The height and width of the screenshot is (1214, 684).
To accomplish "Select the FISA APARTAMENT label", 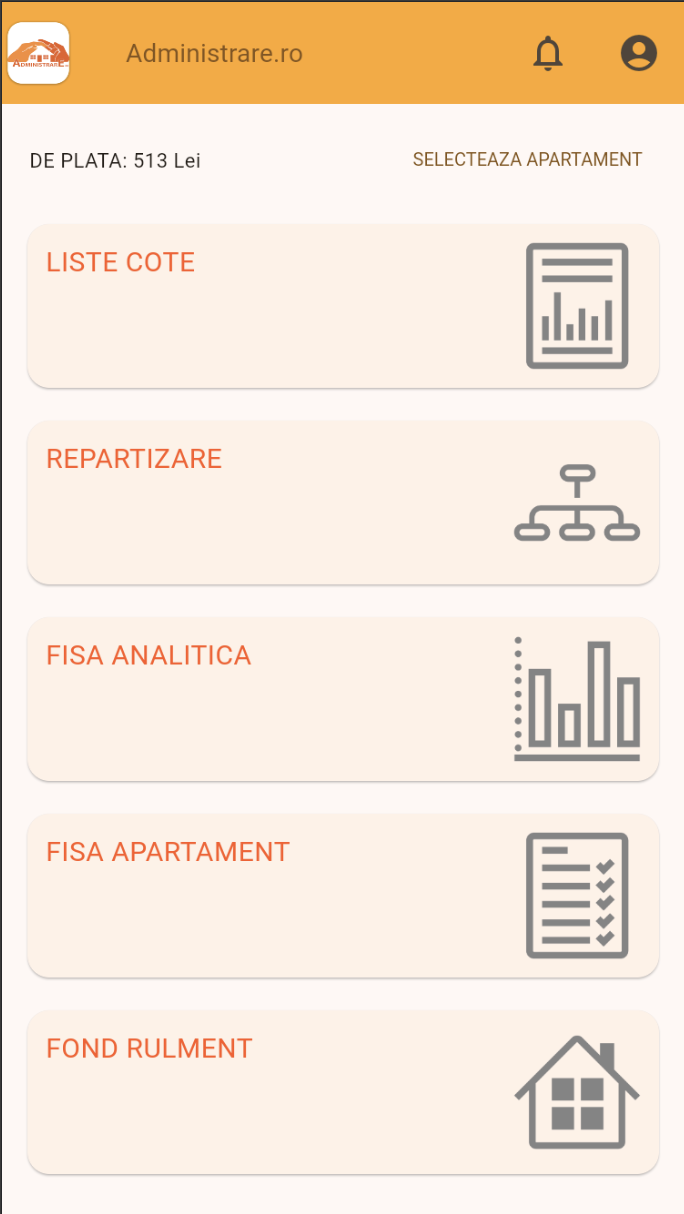I will pyautogui.click(x=168, y=852).
